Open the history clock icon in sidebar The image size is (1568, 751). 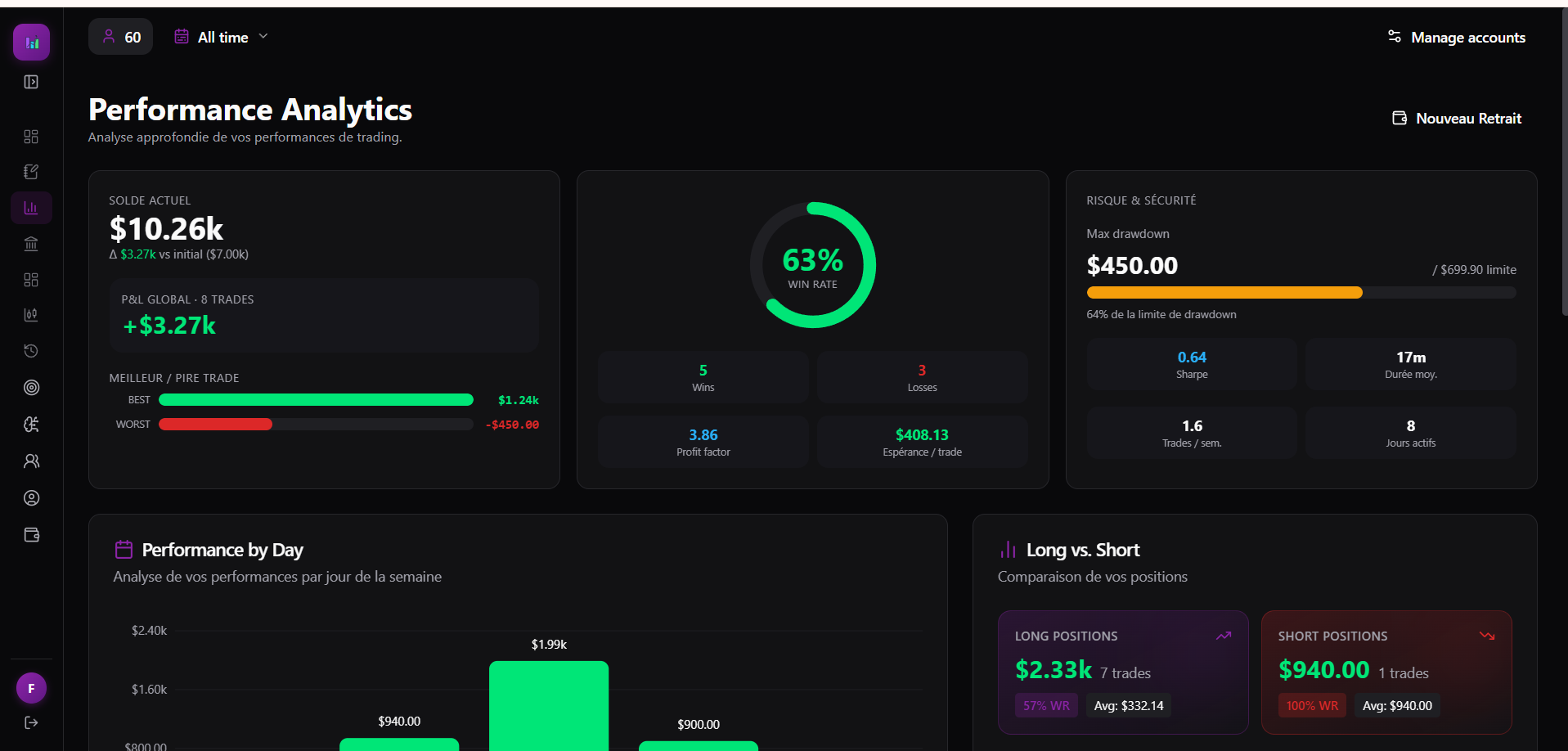pos(31,351)
